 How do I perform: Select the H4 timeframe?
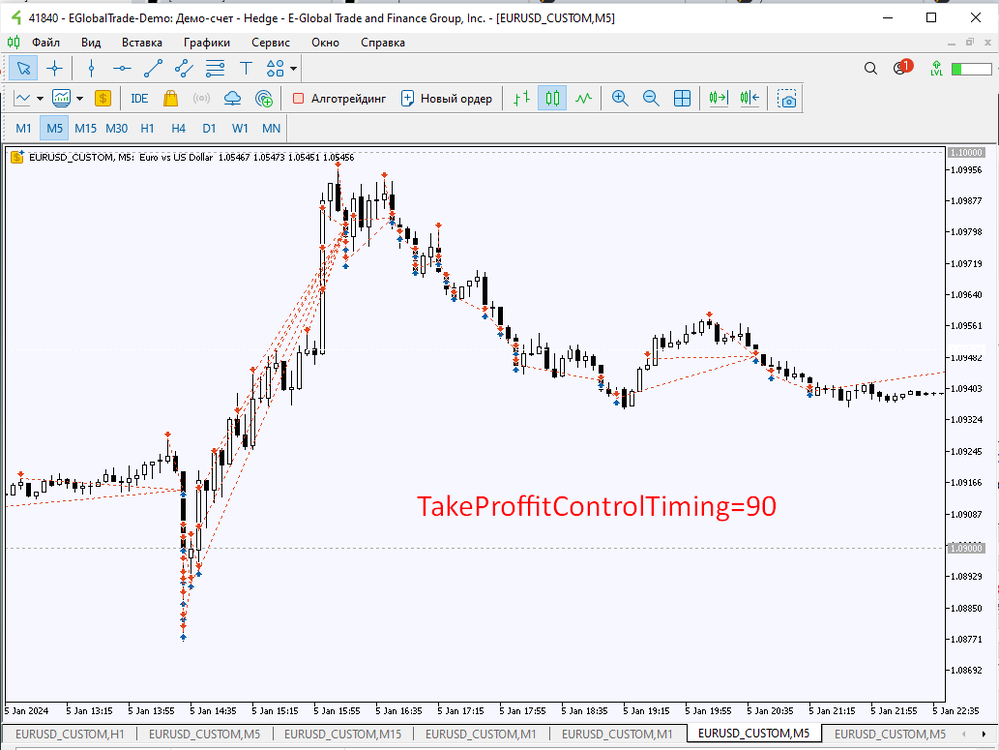point(178,129)
